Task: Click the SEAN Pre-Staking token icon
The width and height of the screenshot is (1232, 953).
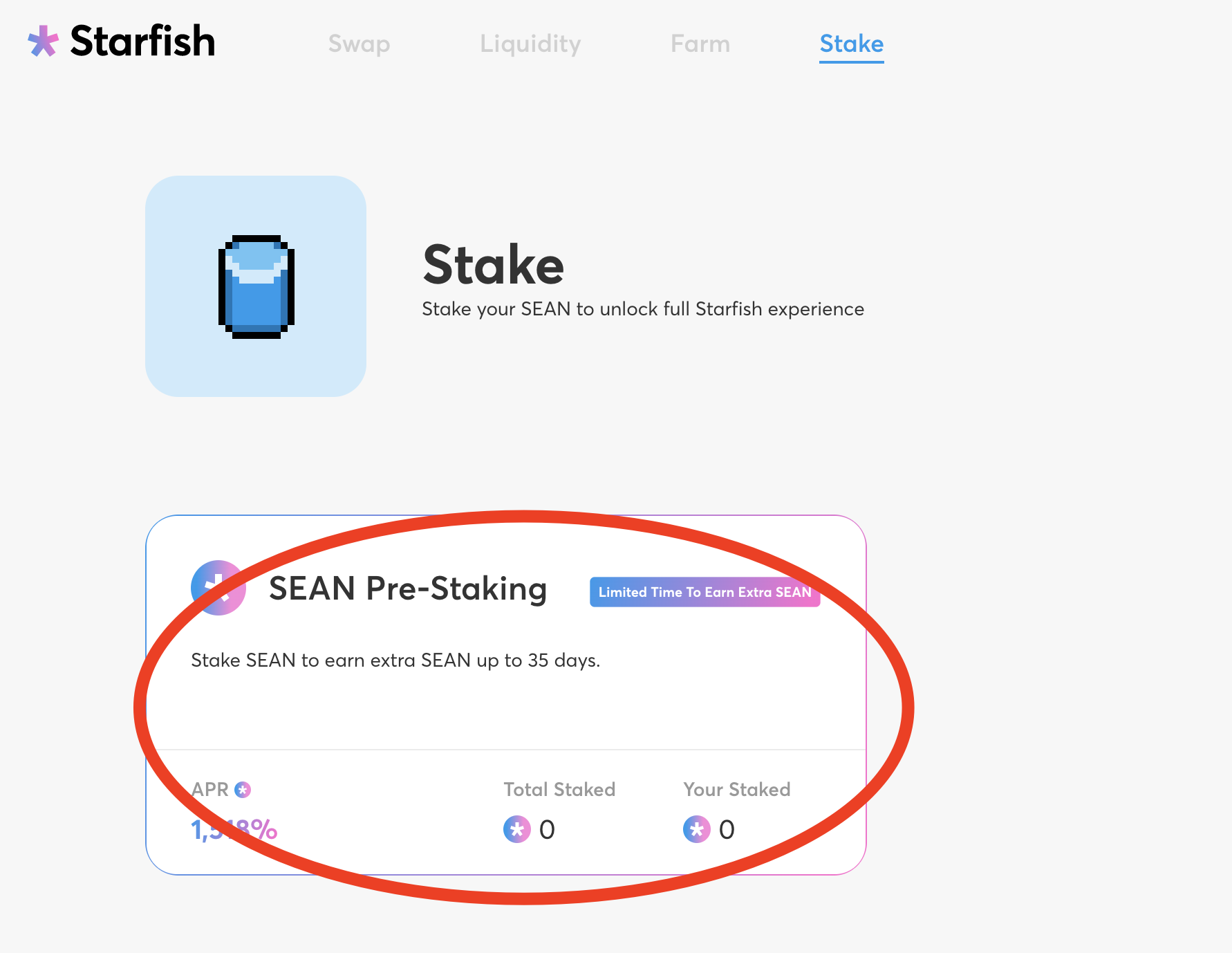Action: (218, 588)
